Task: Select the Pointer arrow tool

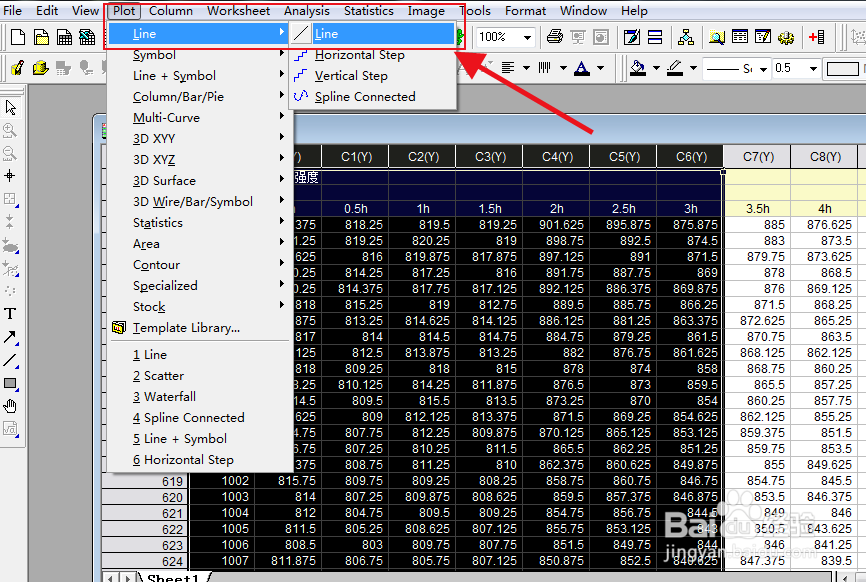Action: 10,107
